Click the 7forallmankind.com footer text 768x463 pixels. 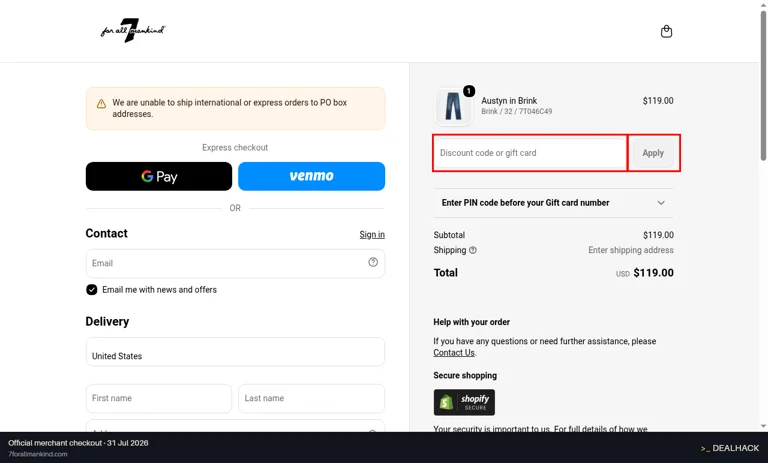pos(38,454)
